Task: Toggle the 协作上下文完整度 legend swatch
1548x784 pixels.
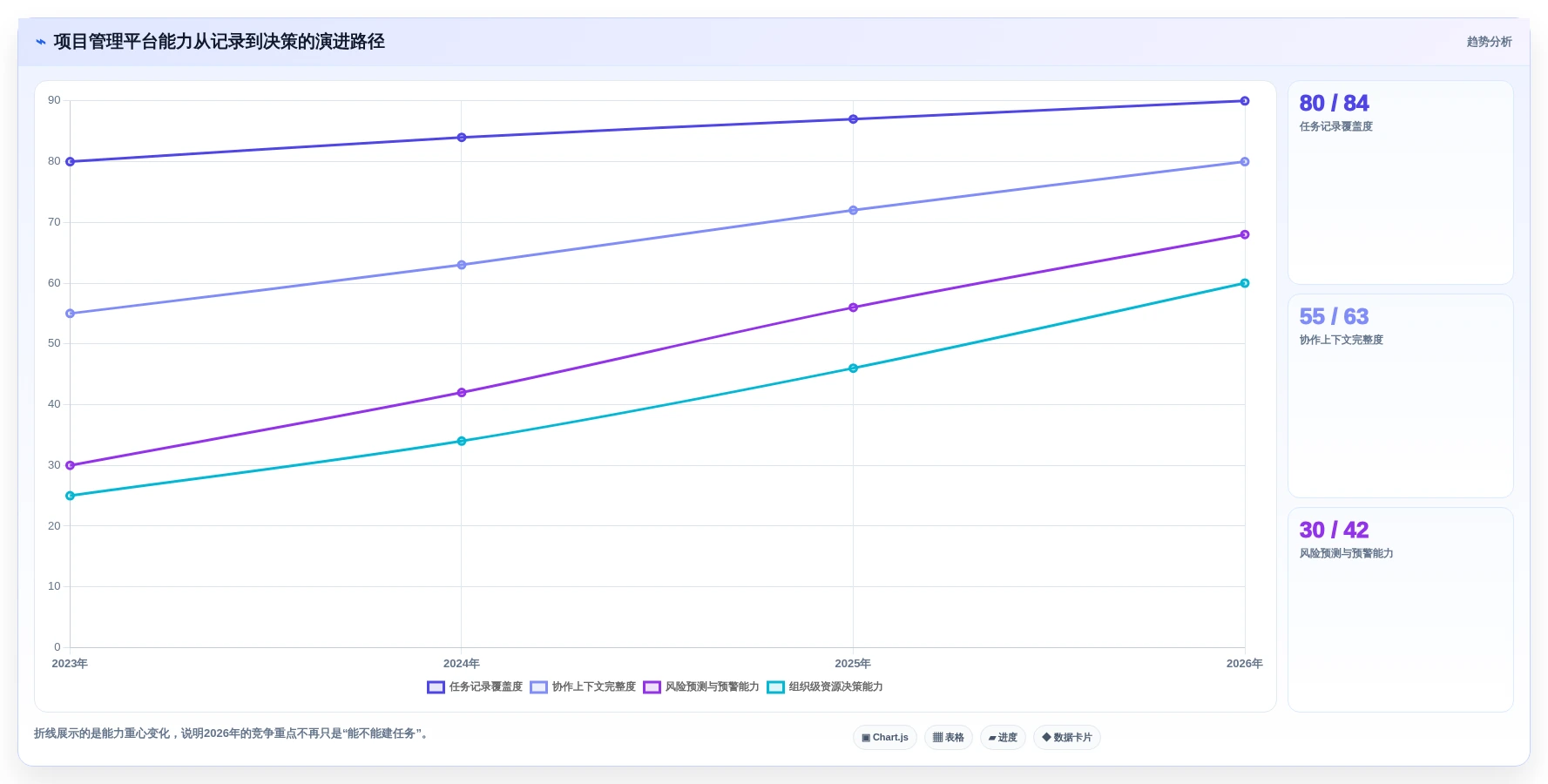Action: pos(538,687)
